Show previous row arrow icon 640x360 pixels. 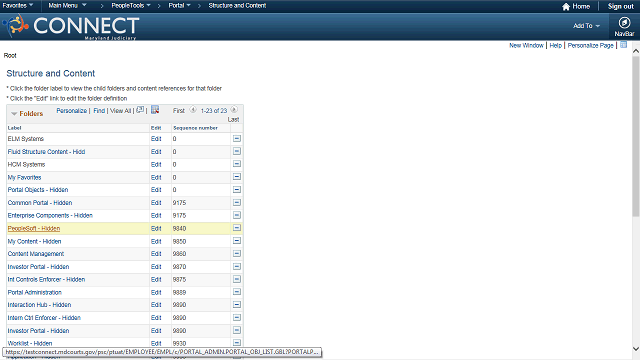[x=193, y=110]
